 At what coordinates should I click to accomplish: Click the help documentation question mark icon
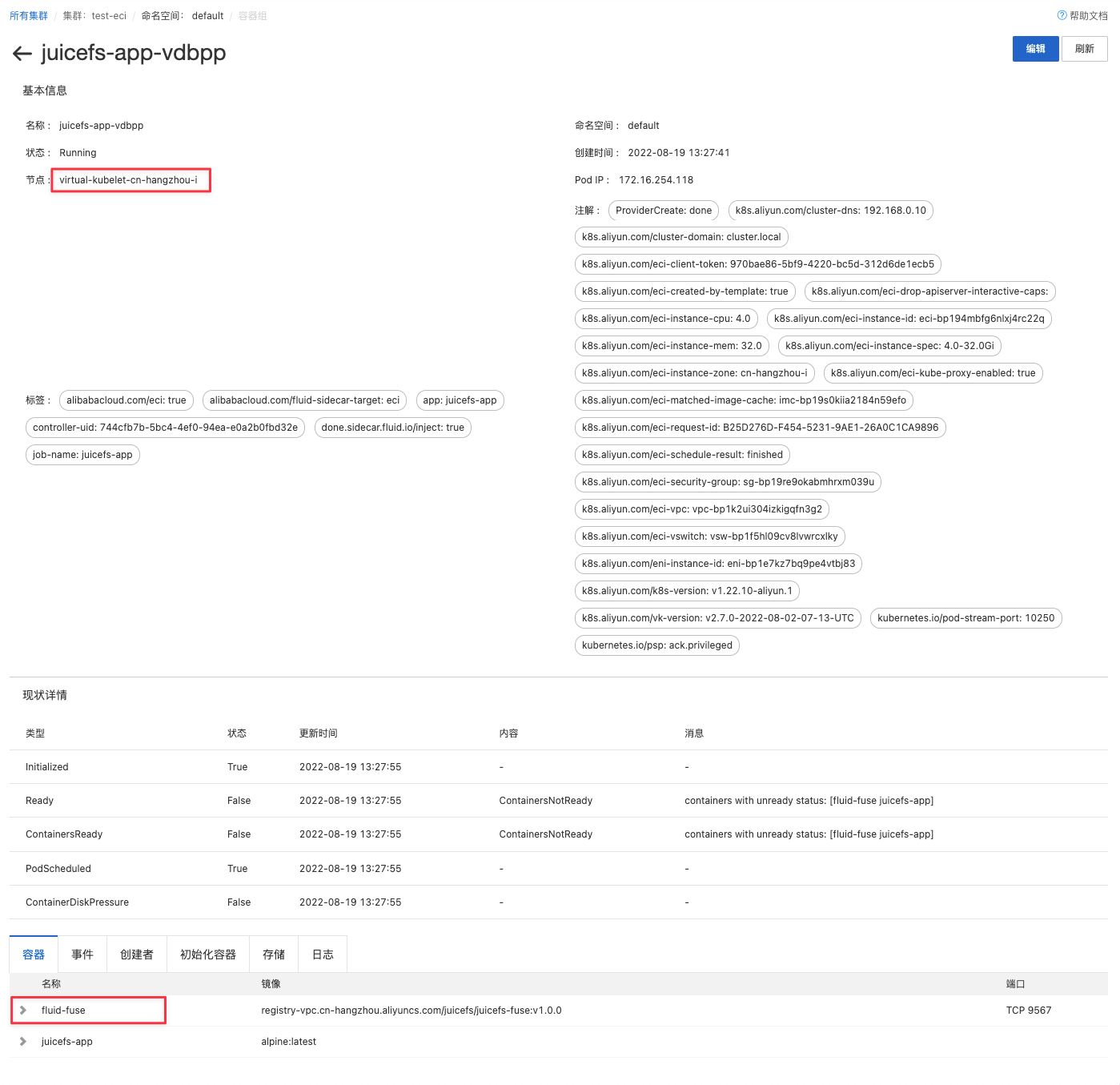tap(1062, 15)
